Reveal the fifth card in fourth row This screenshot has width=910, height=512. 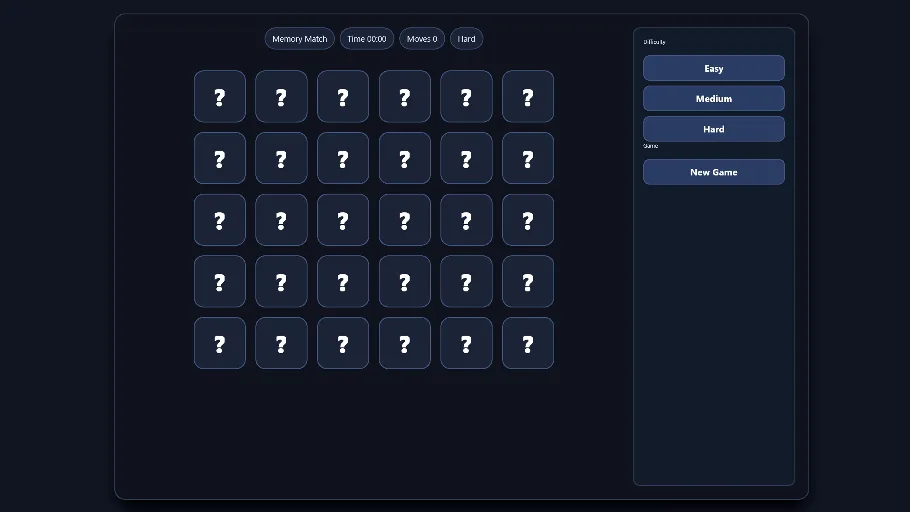tap(466, 282)
